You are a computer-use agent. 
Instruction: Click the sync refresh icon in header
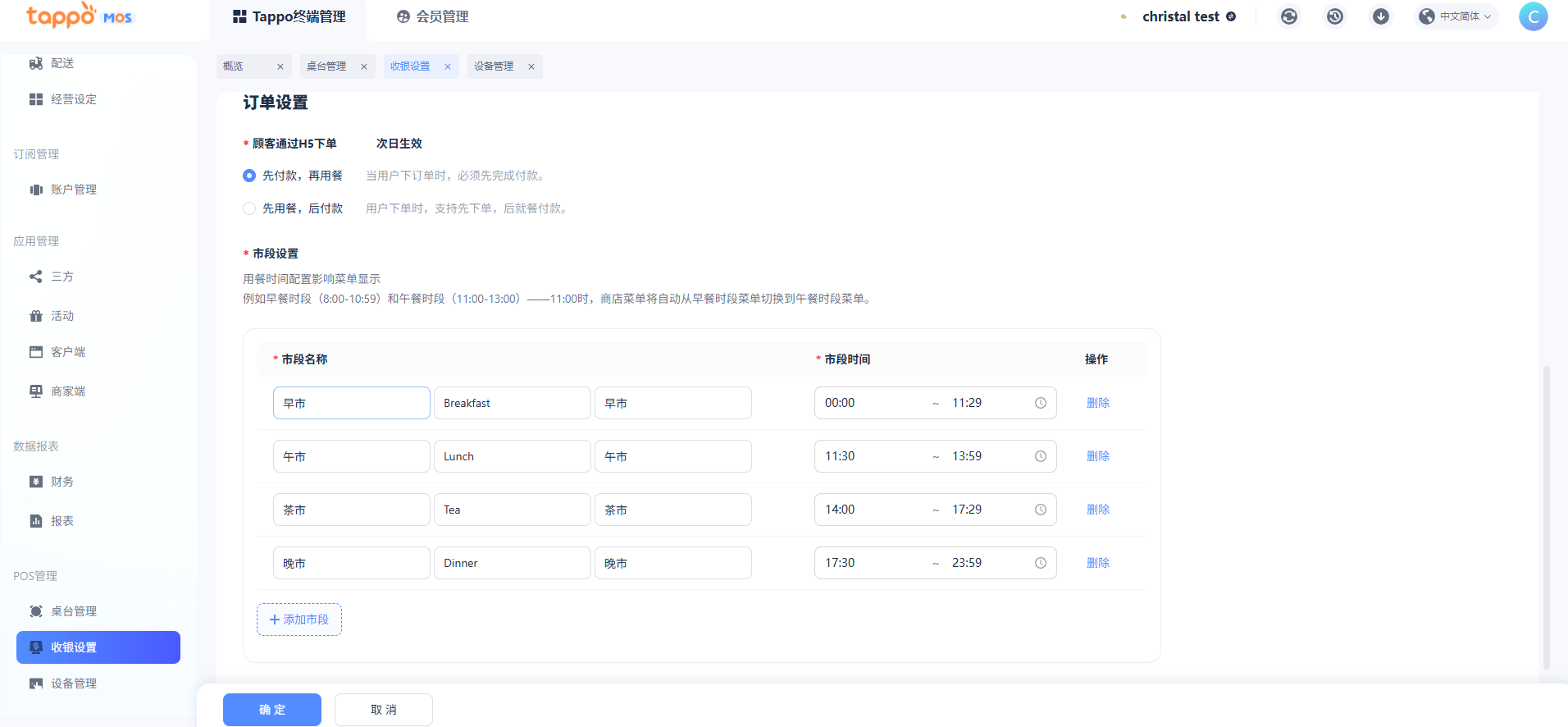1289,16
